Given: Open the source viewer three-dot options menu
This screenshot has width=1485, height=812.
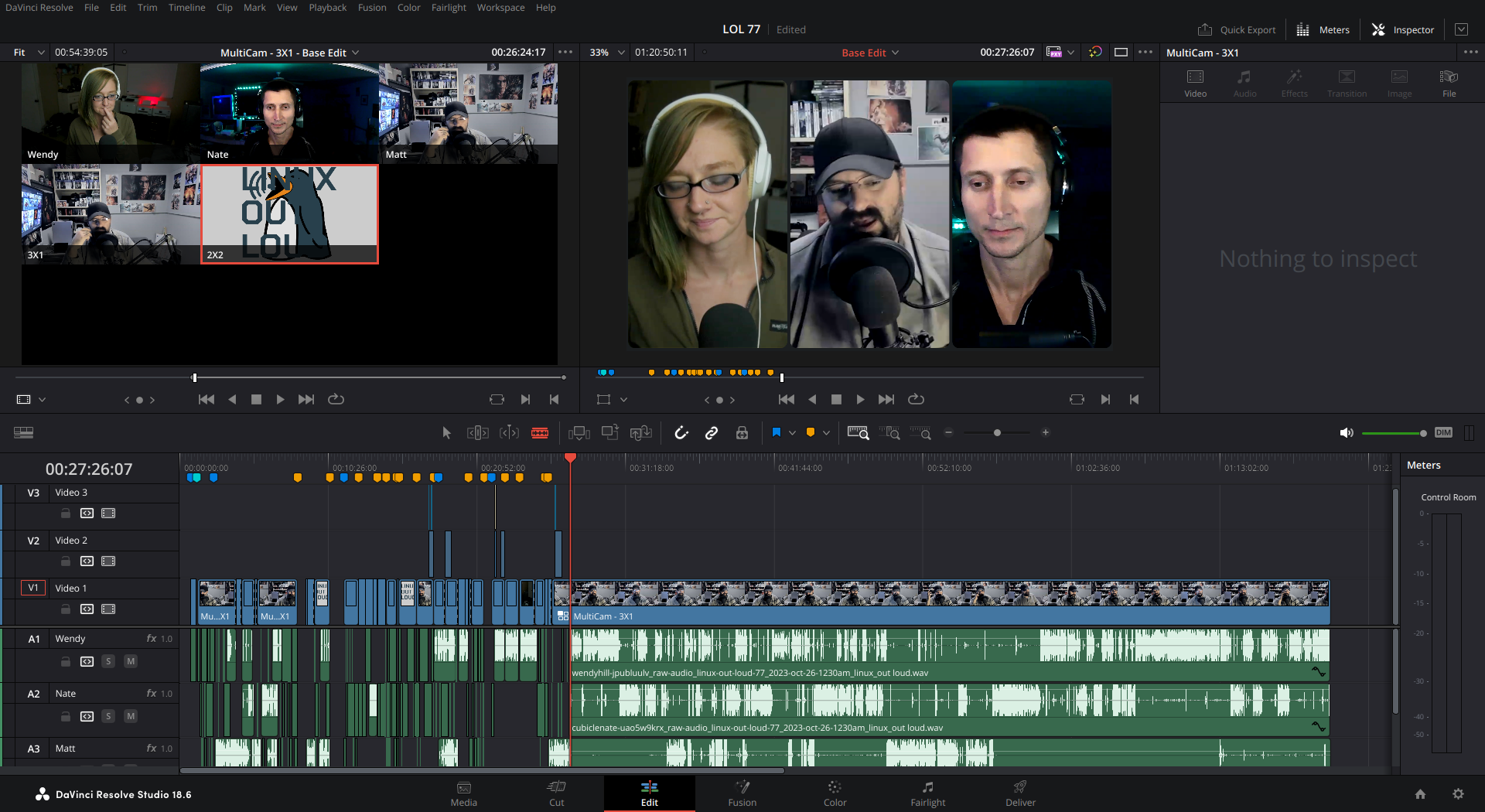Looking at the screenshot, I should [565, 53].
